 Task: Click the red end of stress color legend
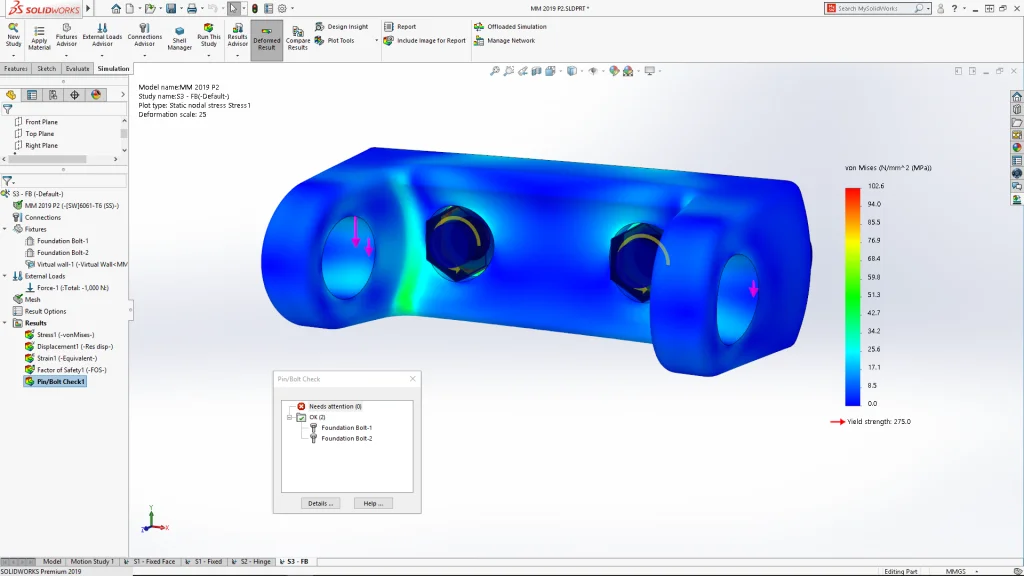[x=852, y=195]
